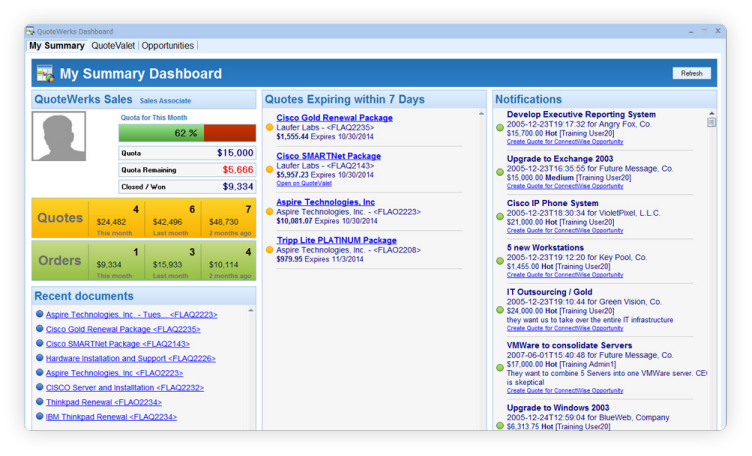This screenshot has width=752, height=456.
Task: Click the Closed / Won $9,334 value
Action: pos(237,187)
